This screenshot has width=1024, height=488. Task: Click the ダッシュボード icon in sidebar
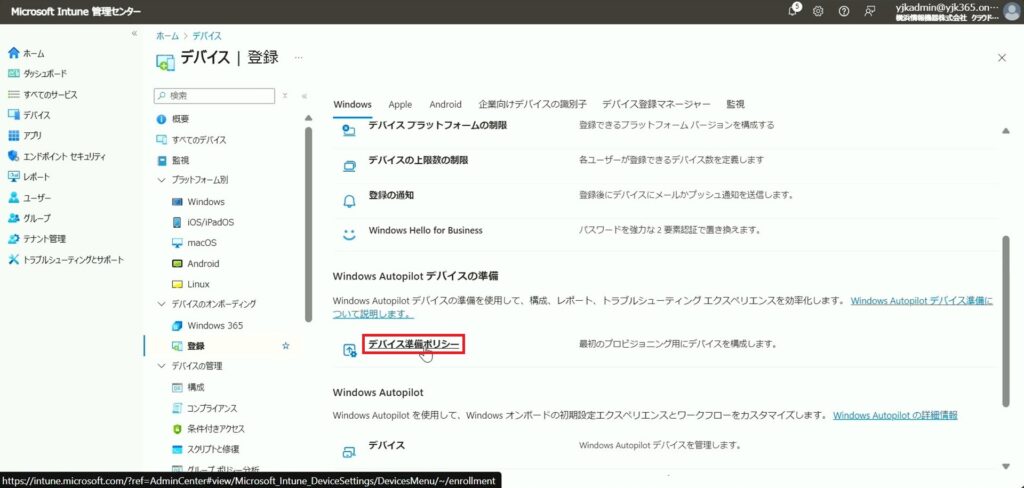[14, 74]
